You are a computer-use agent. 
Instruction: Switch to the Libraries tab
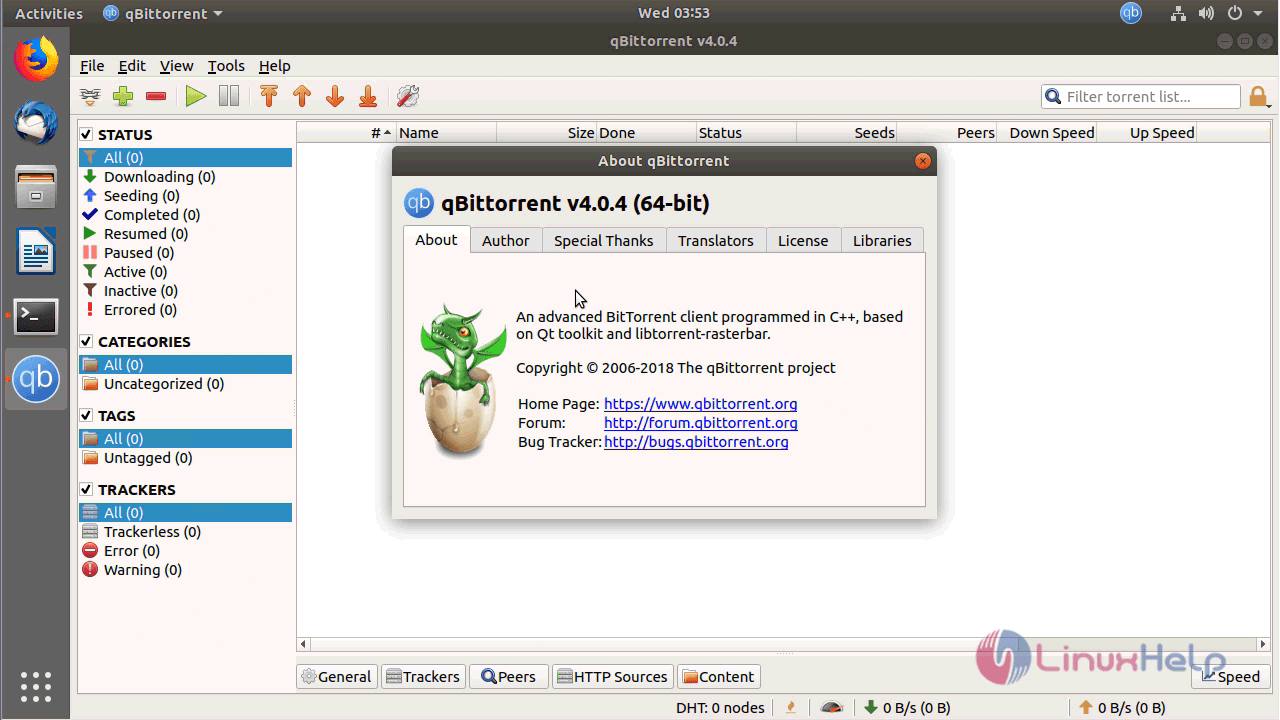point(882,241)
